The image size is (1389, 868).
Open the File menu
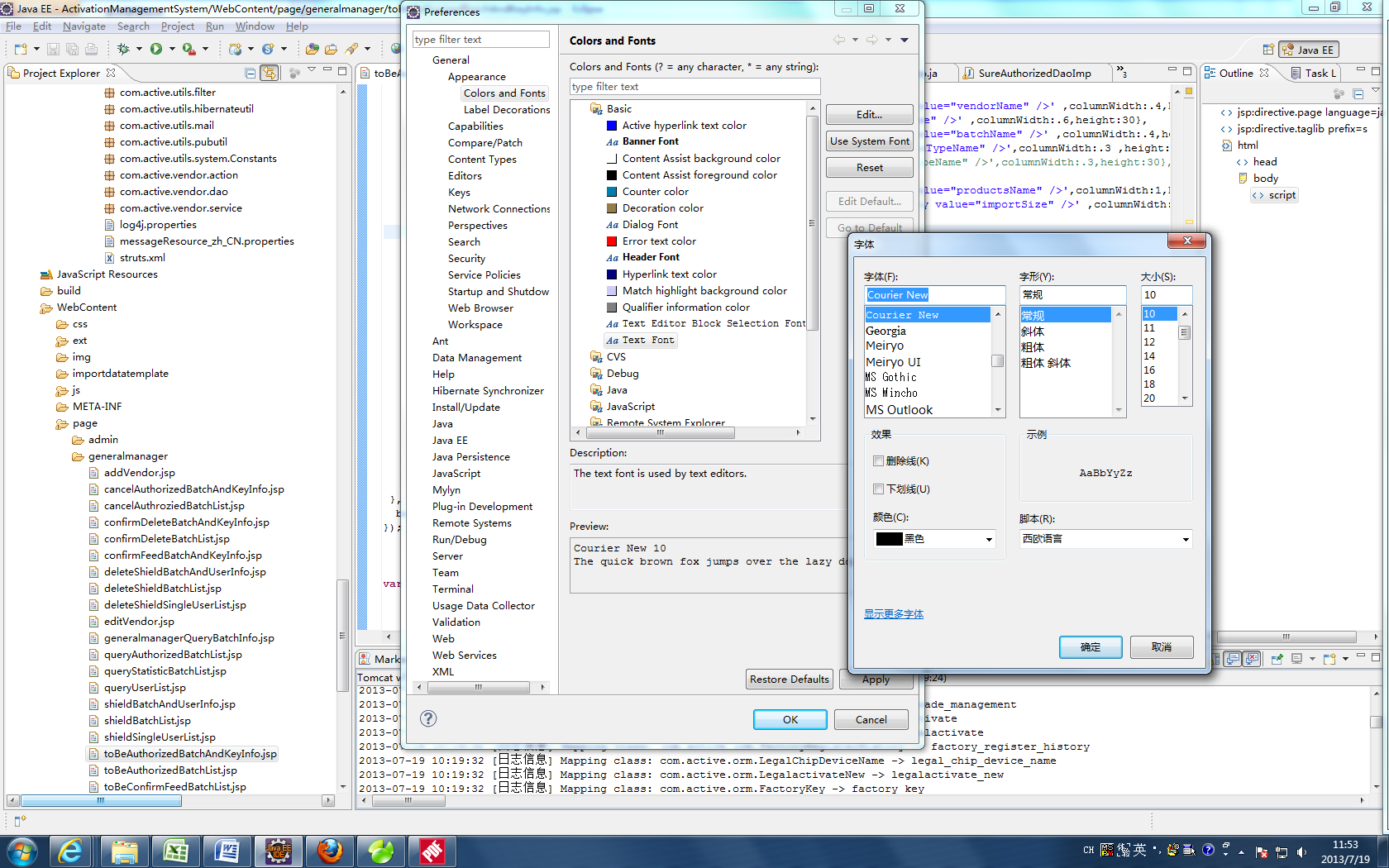pyautogui.click(x=13, y=26)
